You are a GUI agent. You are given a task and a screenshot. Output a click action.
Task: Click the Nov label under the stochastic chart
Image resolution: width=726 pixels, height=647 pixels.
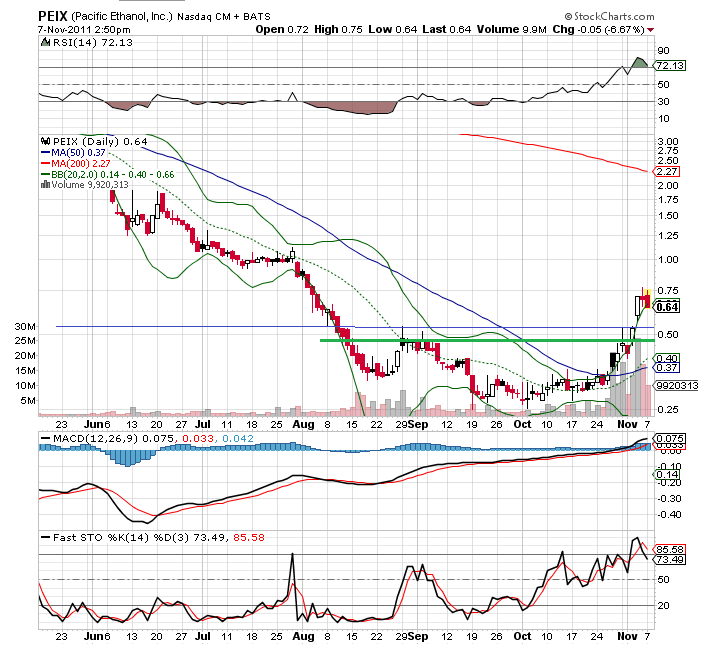pyautogui.click(x=627, y=636)
